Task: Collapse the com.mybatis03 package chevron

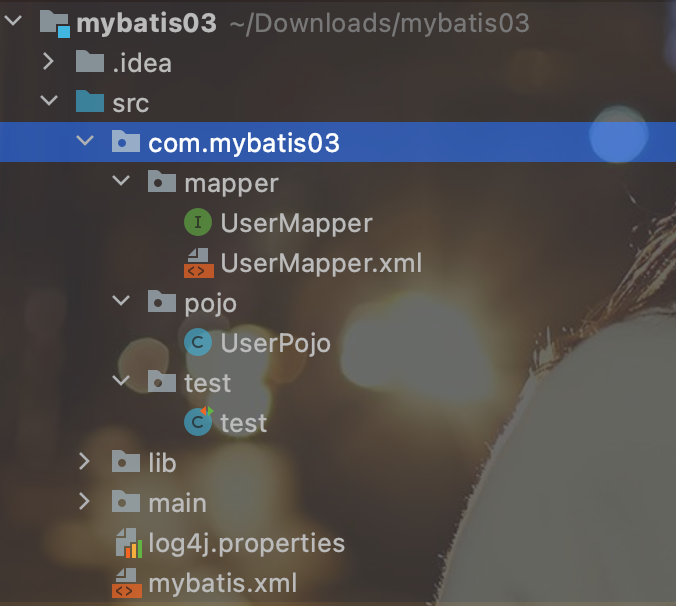Action: [x=85, y=140]
